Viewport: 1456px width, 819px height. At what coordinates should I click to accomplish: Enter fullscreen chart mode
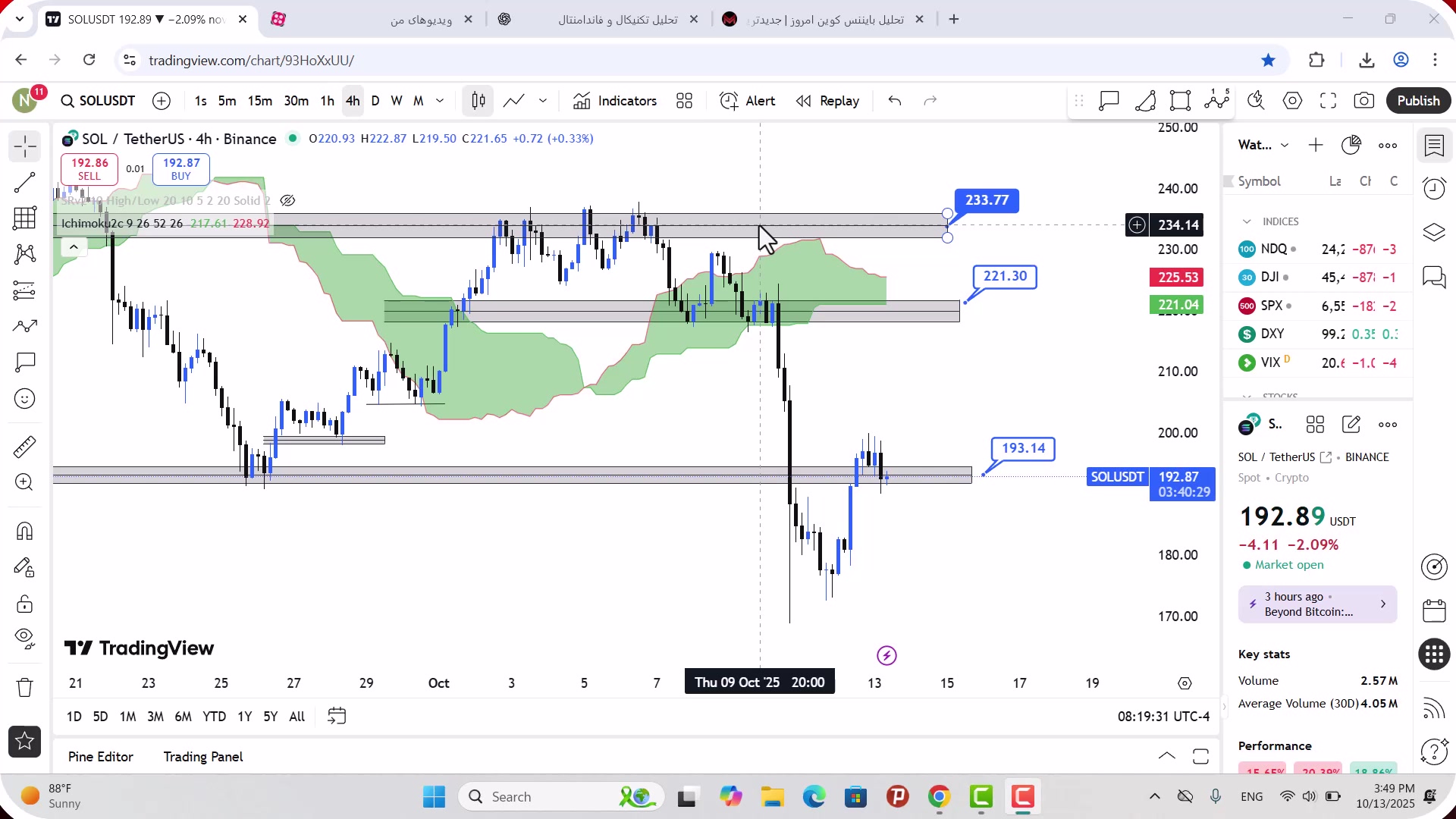point(1328,101)
